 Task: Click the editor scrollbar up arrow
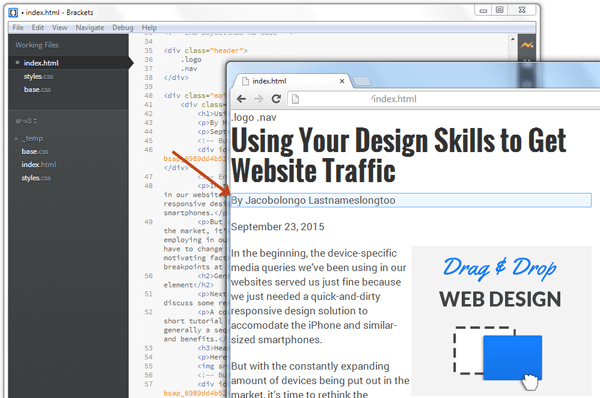point(513,39)
